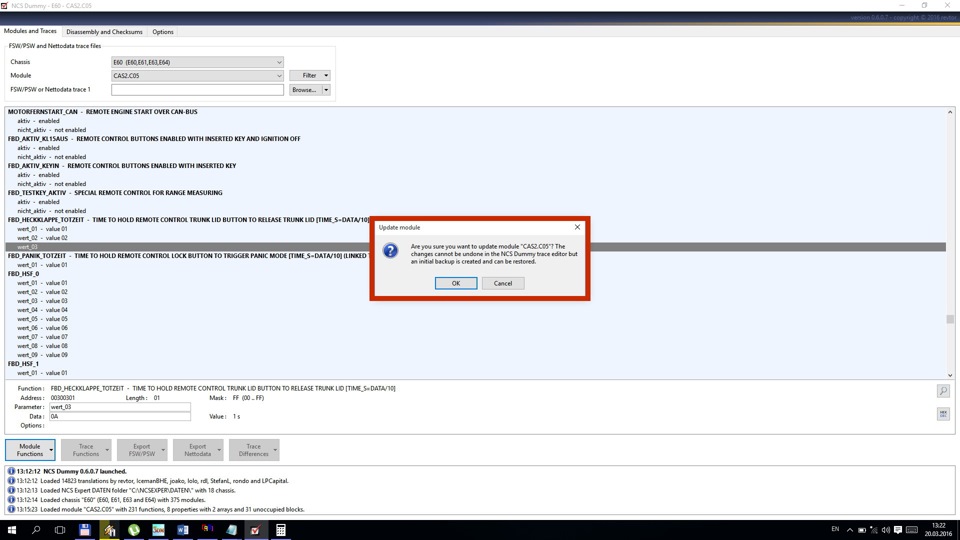Select the highlighted wert_03 parameter row
Image resolution: width=960 pixels, height=540 pixels.
(476, 247)
